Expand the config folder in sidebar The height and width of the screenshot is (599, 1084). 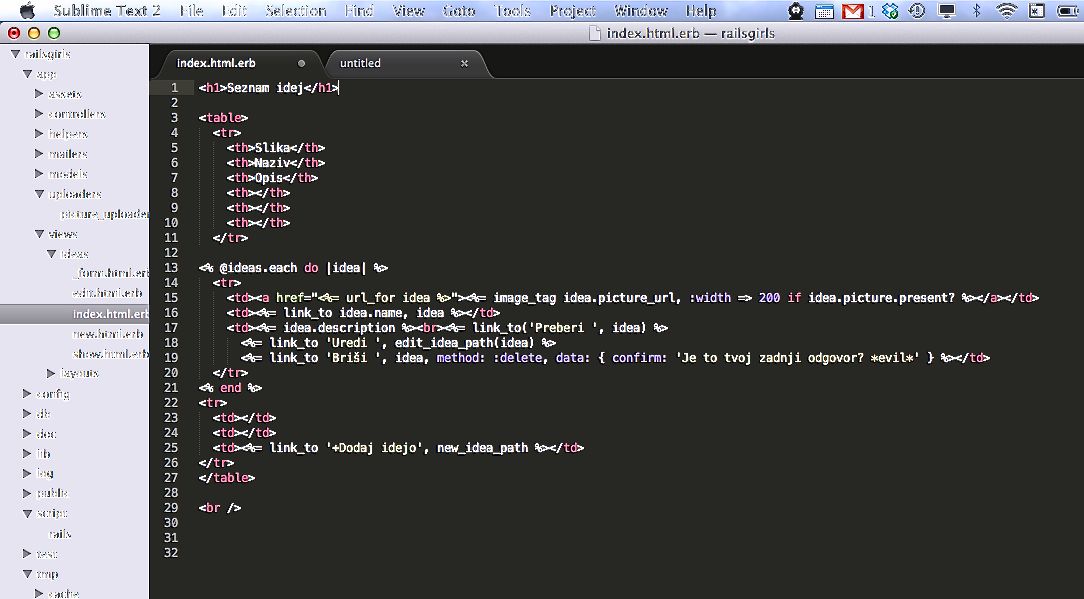pyautogui.click(x=27, y=394)
